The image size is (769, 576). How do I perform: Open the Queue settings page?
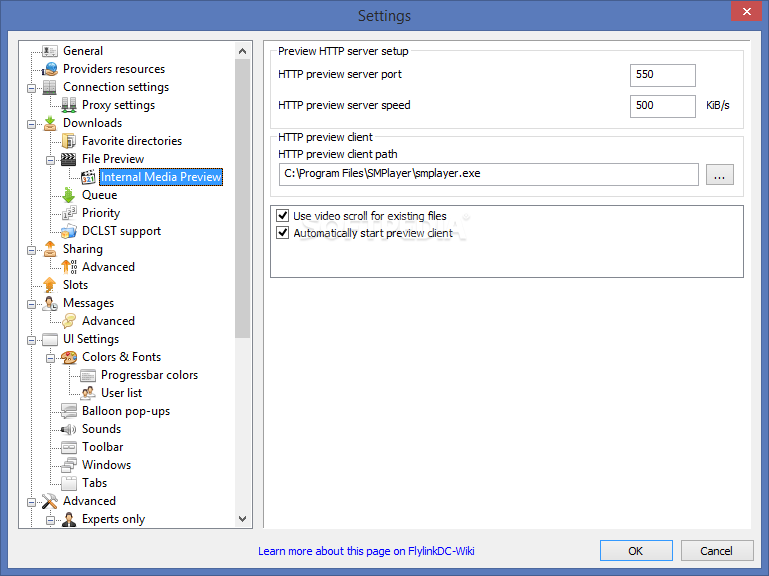pyautogui.click(x=100, y=195)
